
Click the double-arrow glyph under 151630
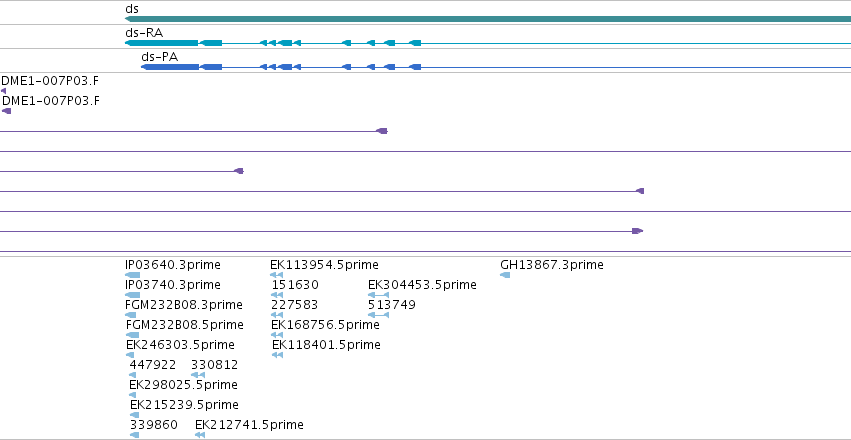click(x=277, y=295)
